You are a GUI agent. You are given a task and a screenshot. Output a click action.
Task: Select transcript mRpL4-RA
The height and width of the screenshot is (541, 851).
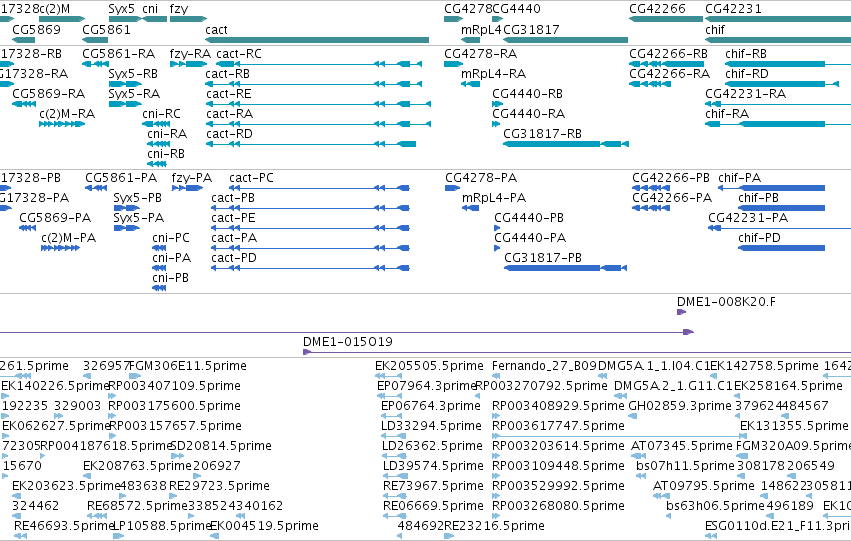pos(471,84)
